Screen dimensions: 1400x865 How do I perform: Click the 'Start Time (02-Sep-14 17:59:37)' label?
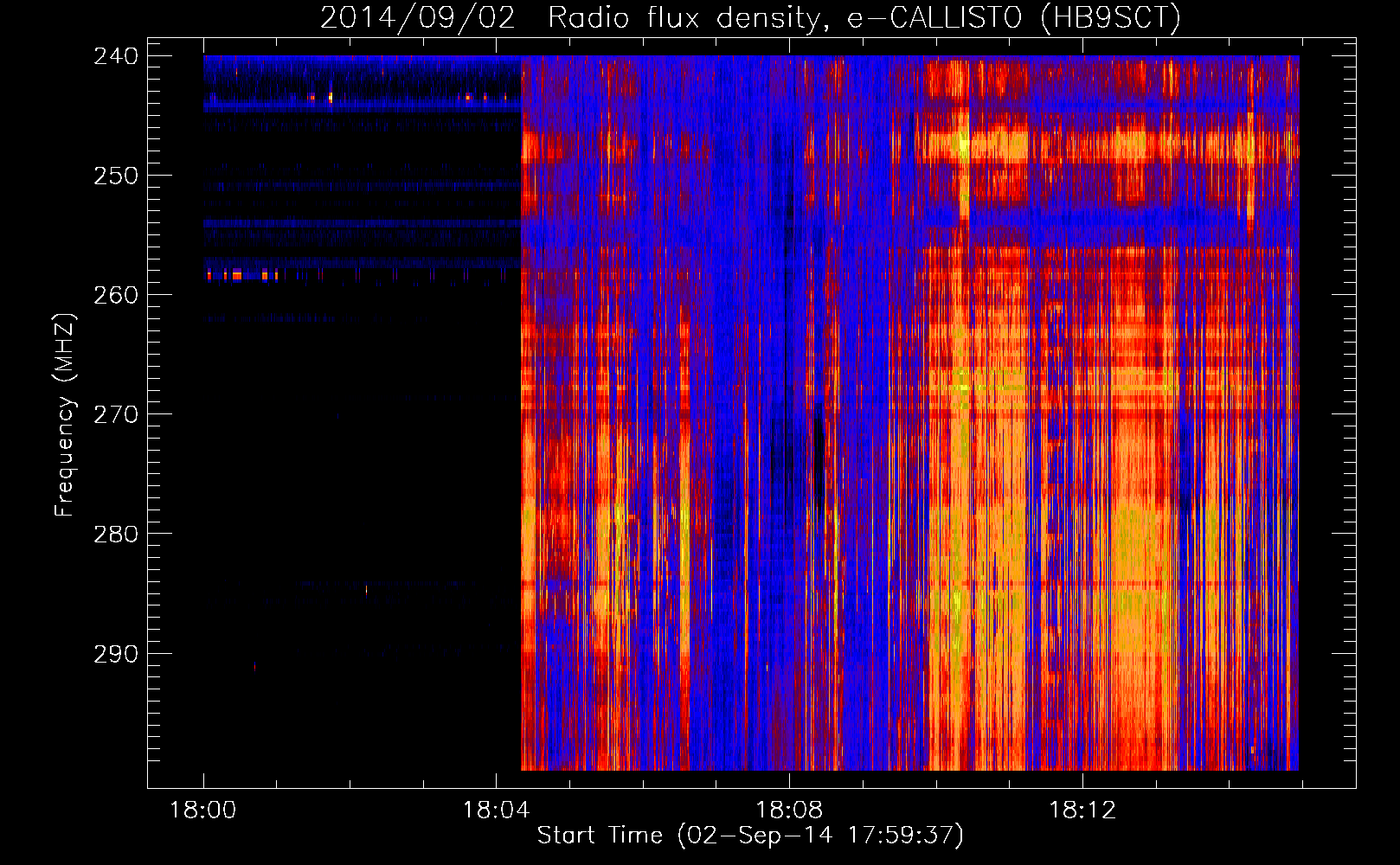point(750,836)
